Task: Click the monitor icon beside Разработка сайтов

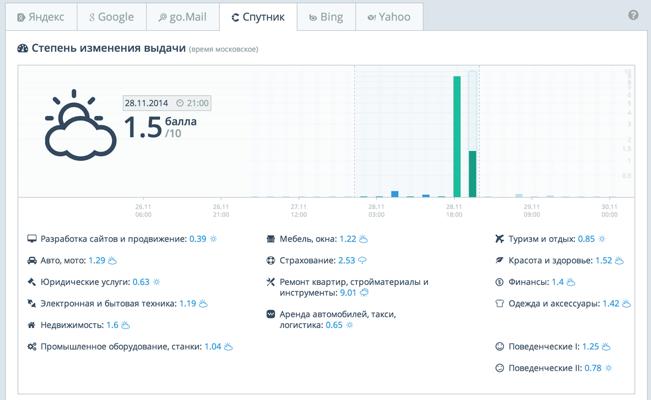Action: 32,239
